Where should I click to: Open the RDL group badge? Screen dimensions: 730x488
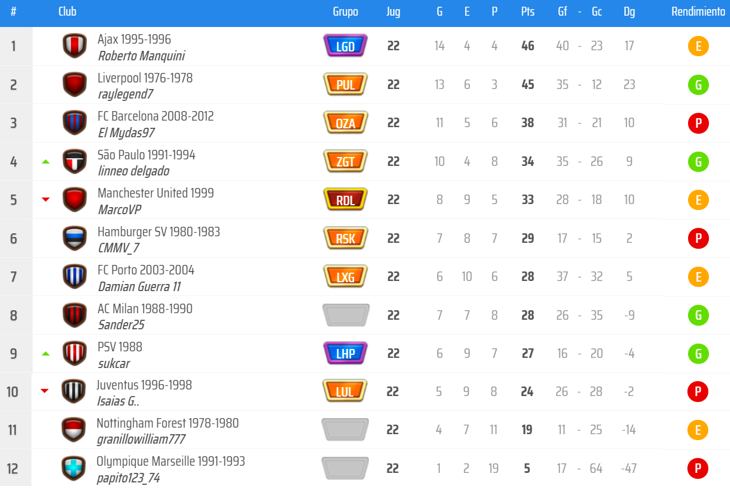pyautogui.click(x=346, y=199)
